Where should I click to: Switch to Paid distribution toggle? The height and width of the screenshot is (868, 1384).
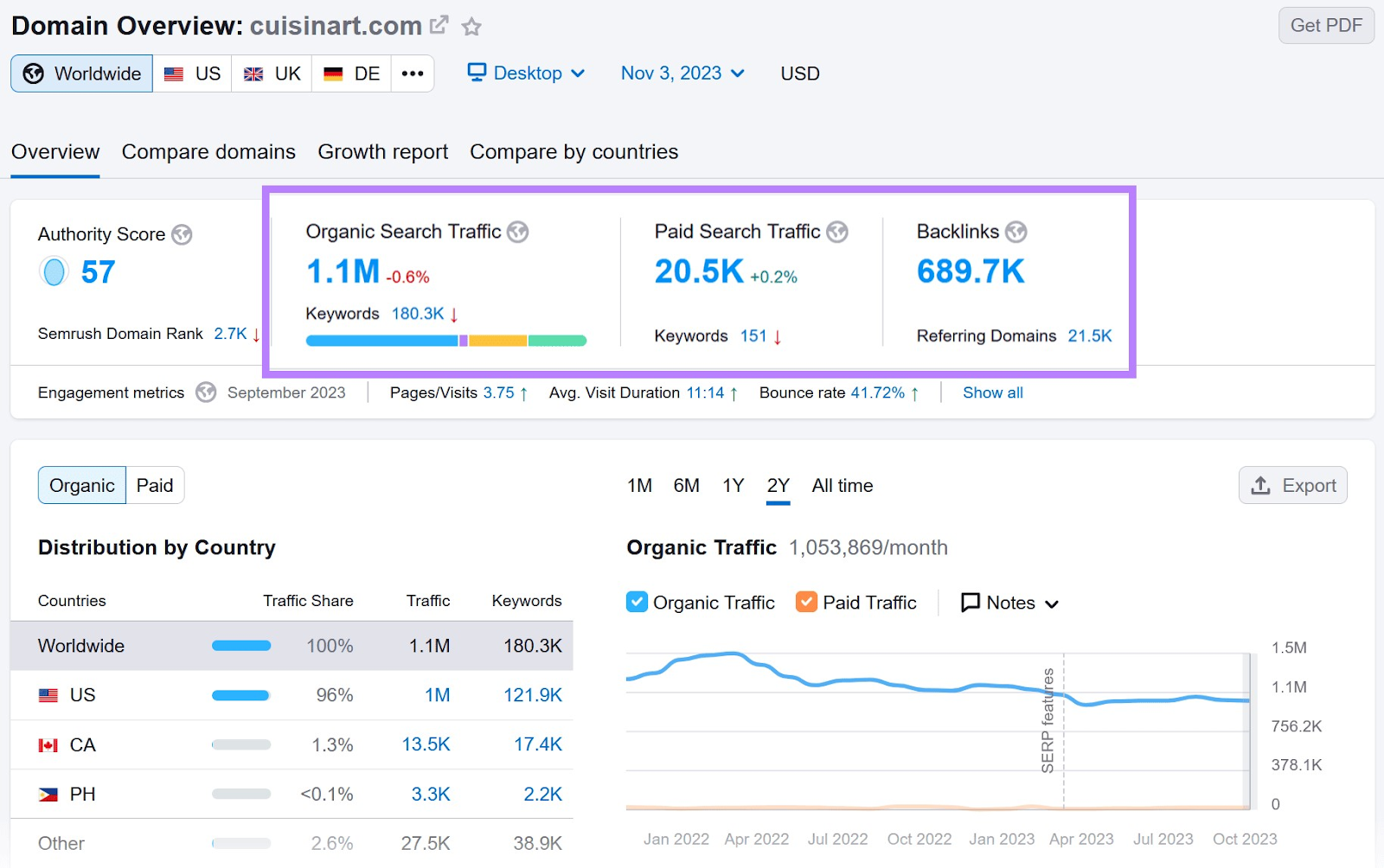click(x=155, y=485)
